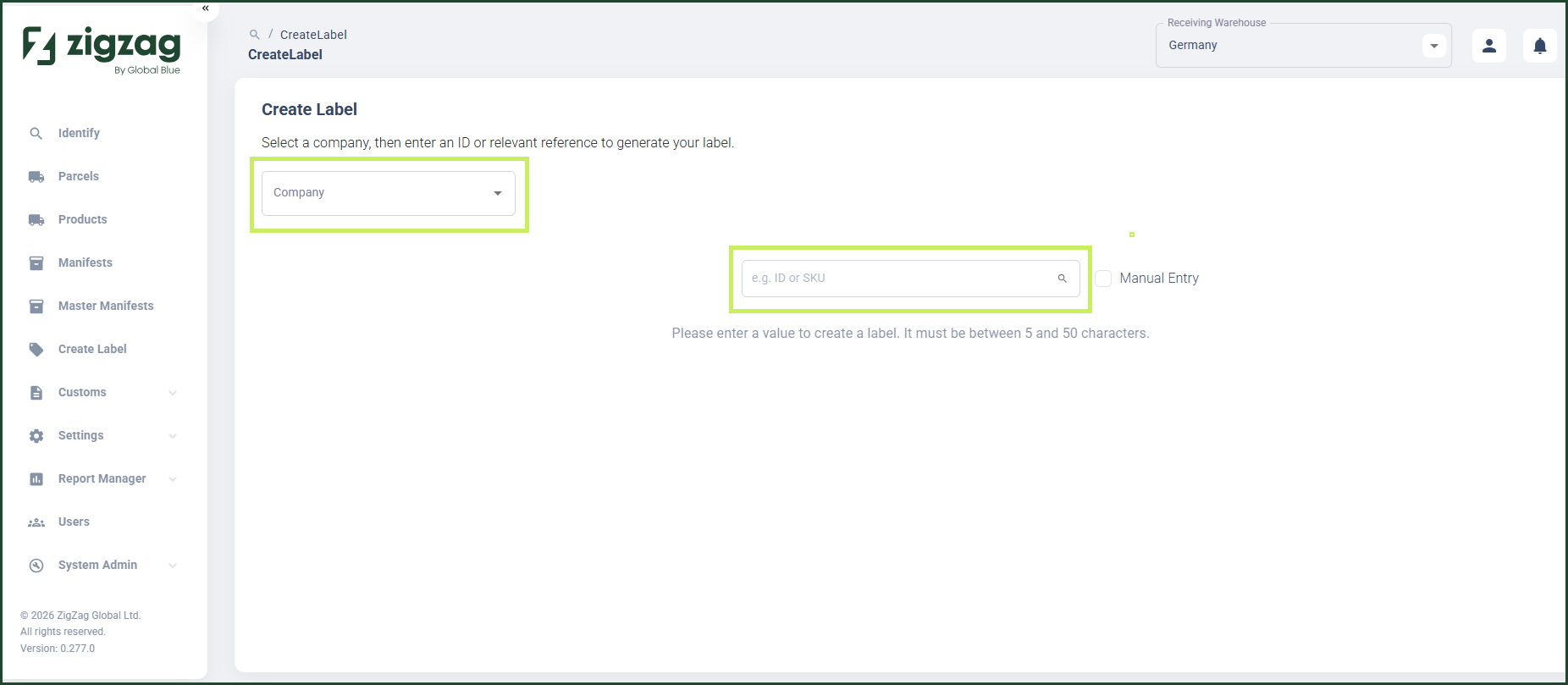Click the Create Label tag icon

coord(36,349)
